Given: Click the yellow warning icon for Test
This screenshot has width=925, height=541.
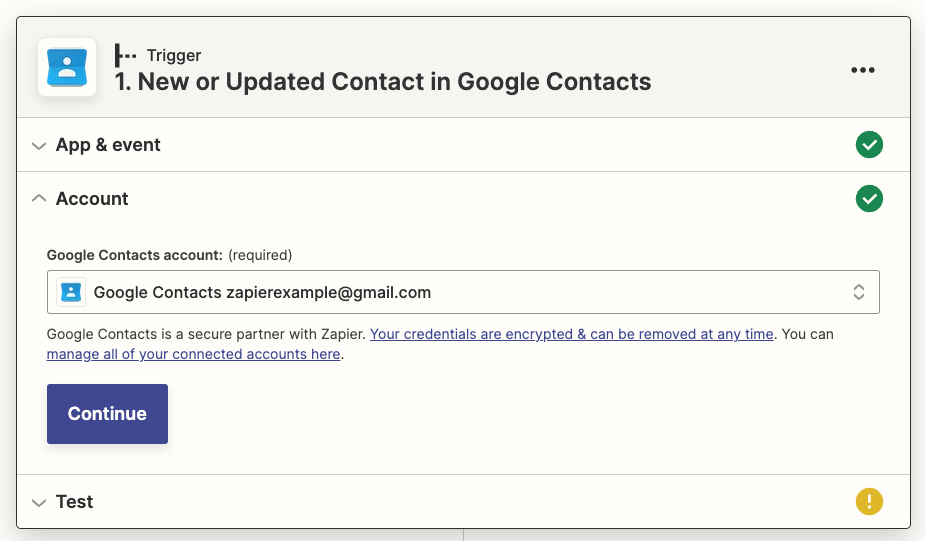Looking at the screenshot, I should (869, 501).
